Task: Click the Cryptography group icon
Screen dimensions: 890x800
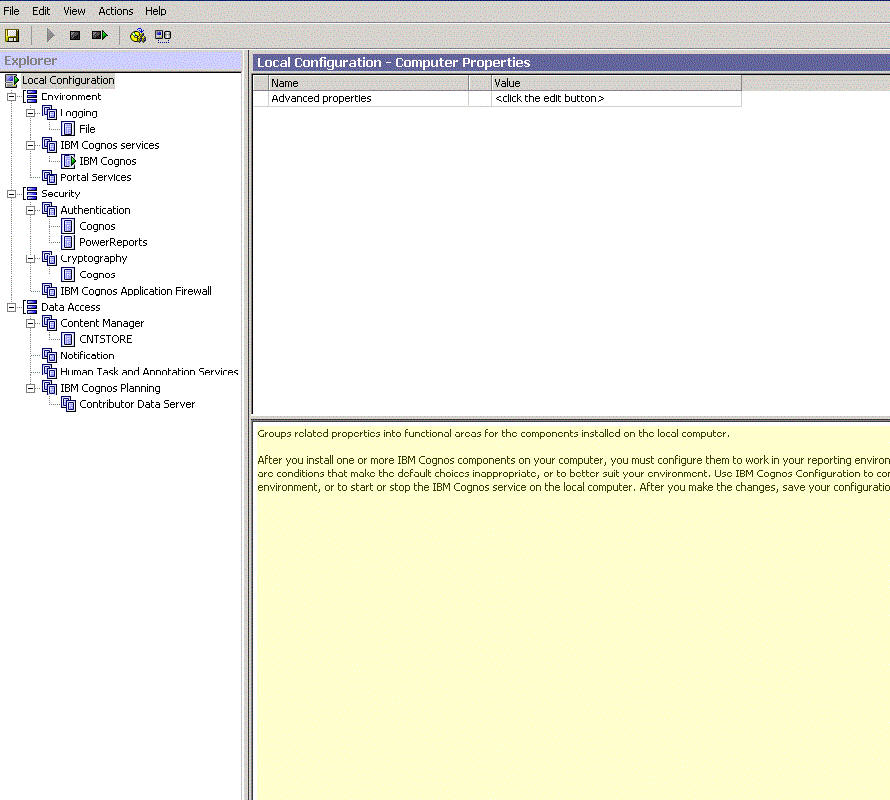Action: [x=49, y=259]
